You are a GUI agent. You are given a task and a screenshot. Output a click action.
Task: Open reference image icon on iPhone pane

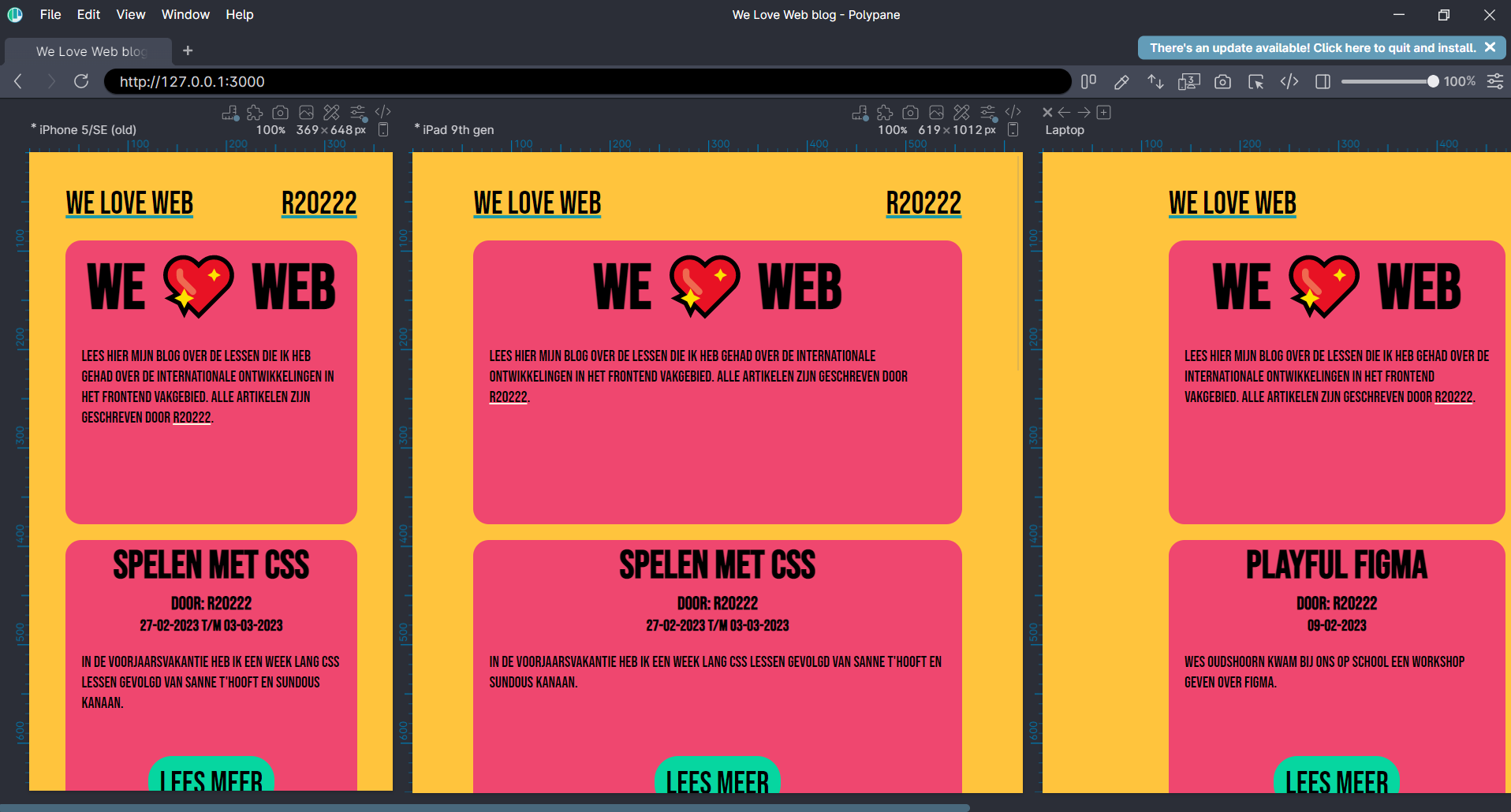coord(306,113)
